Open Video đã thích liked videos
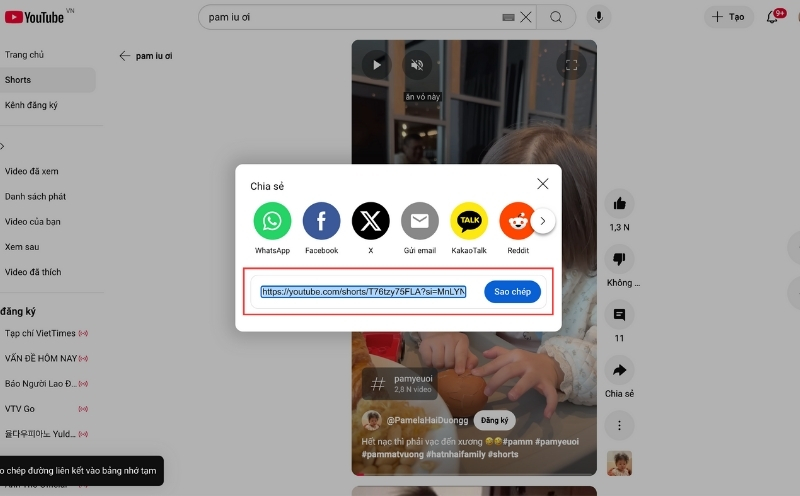 [x=33, y=272]
